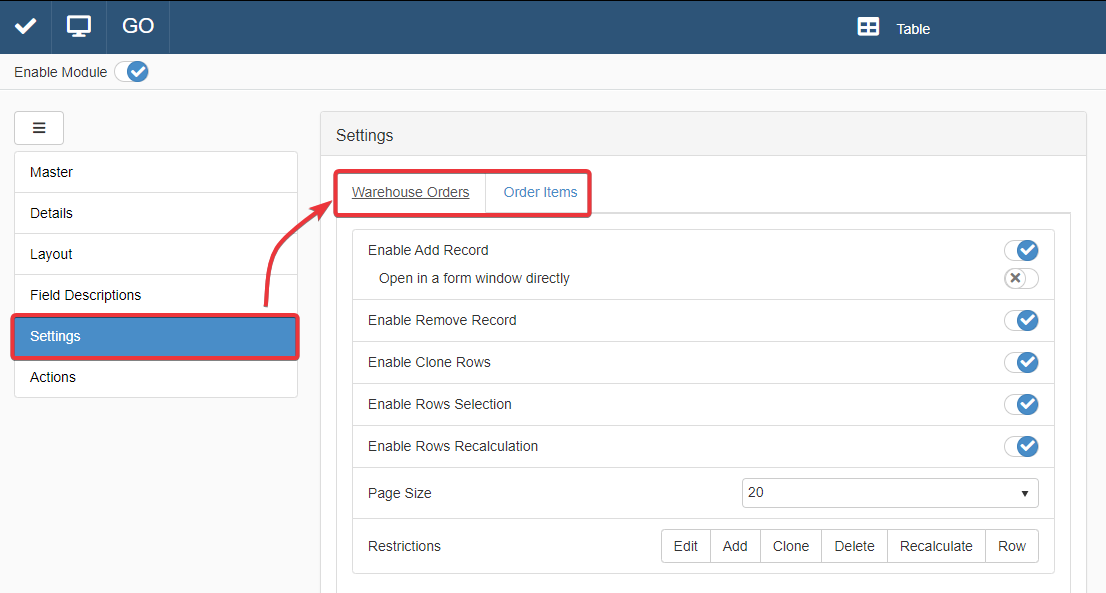The width and height of the screenshot is (1106, 593).
Task: Open the Actions sidebar item
Action: (x=156, y=377)
